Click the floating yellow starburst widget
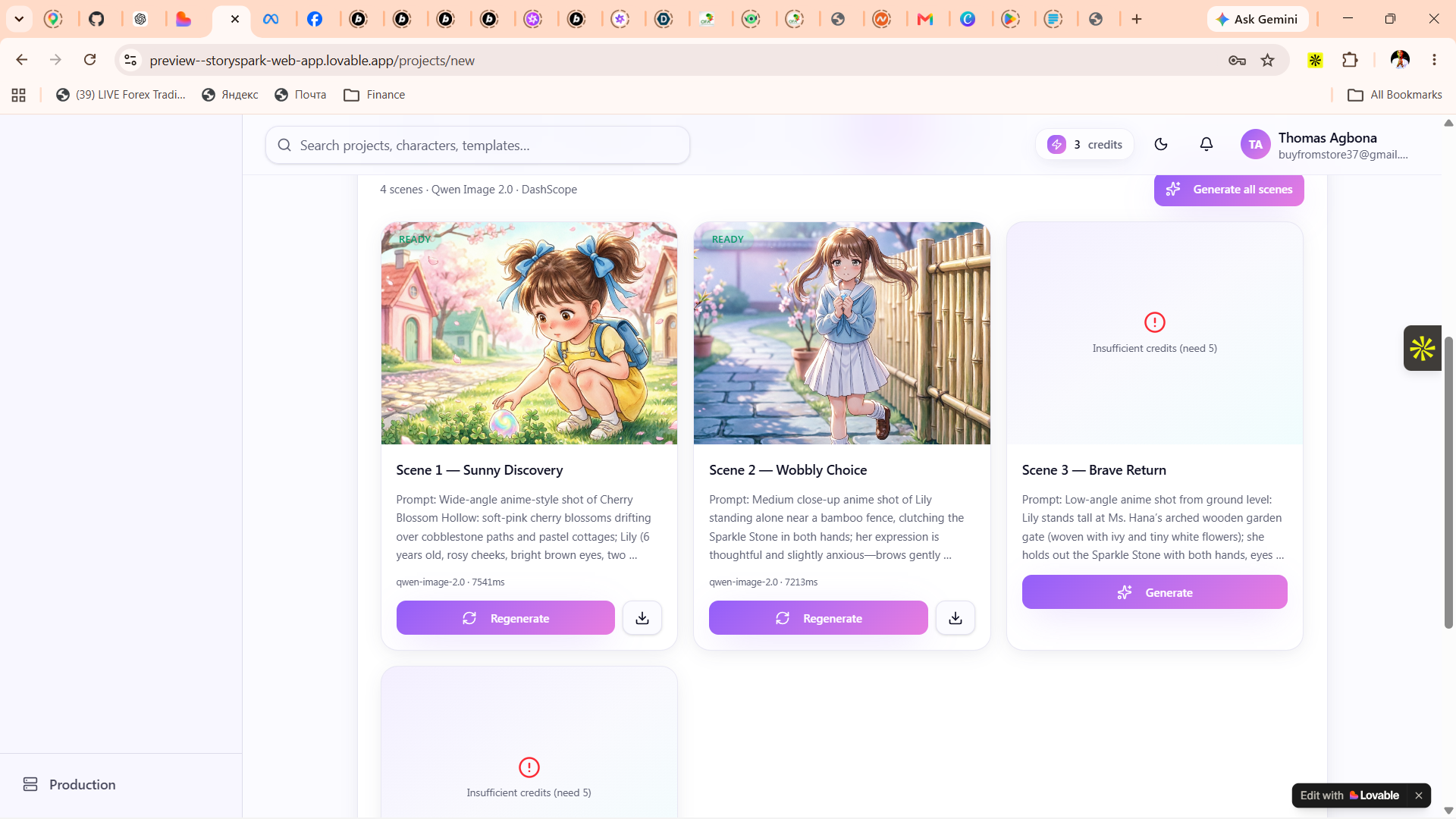The width and height of the screenshot is (1456, 819). click(1423, 348)
